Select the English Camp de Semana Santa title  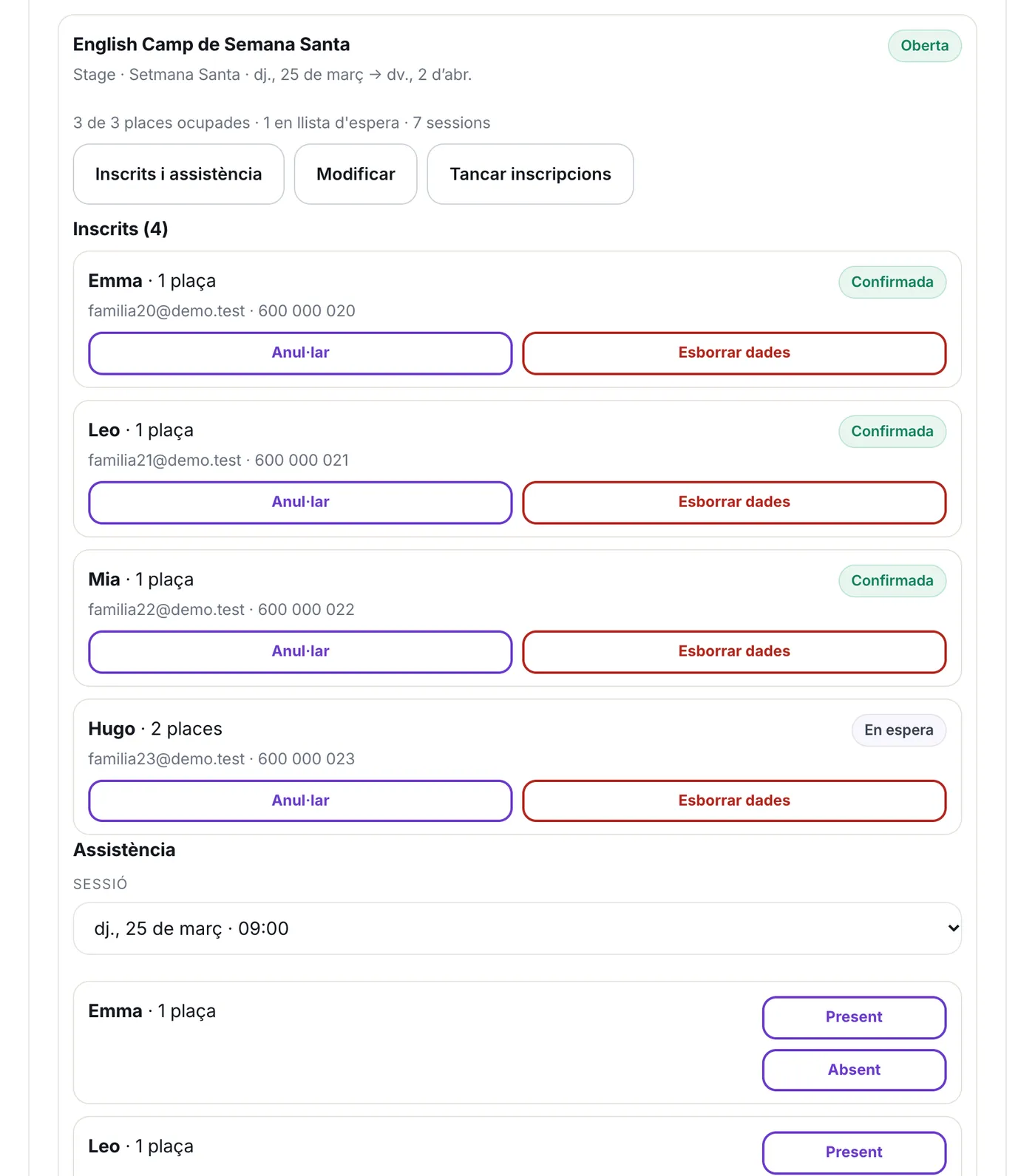click(211, 44)
